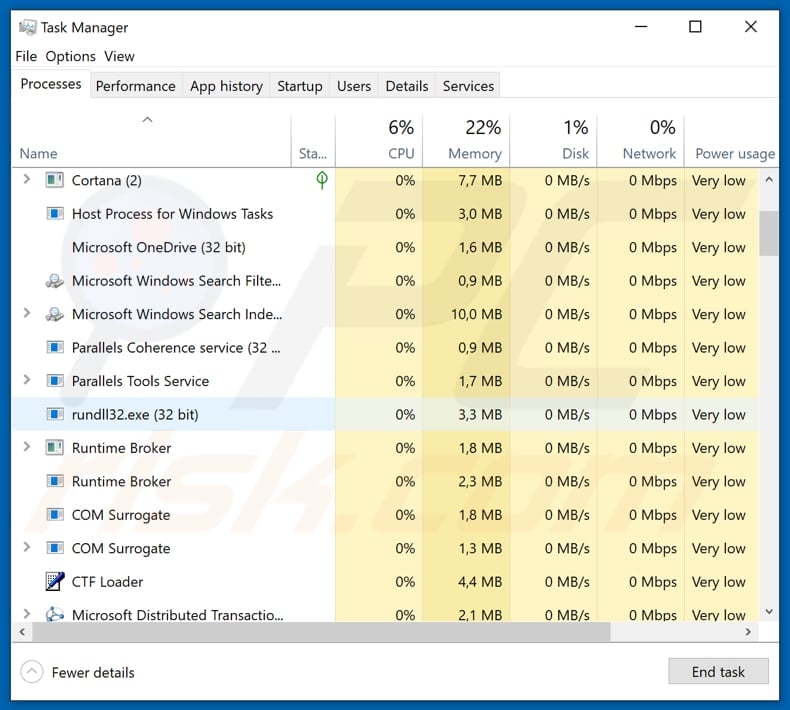This screenshot has height=710, width=790.
Task: Select the CTF Loader process name
Action: coord(107,582)
